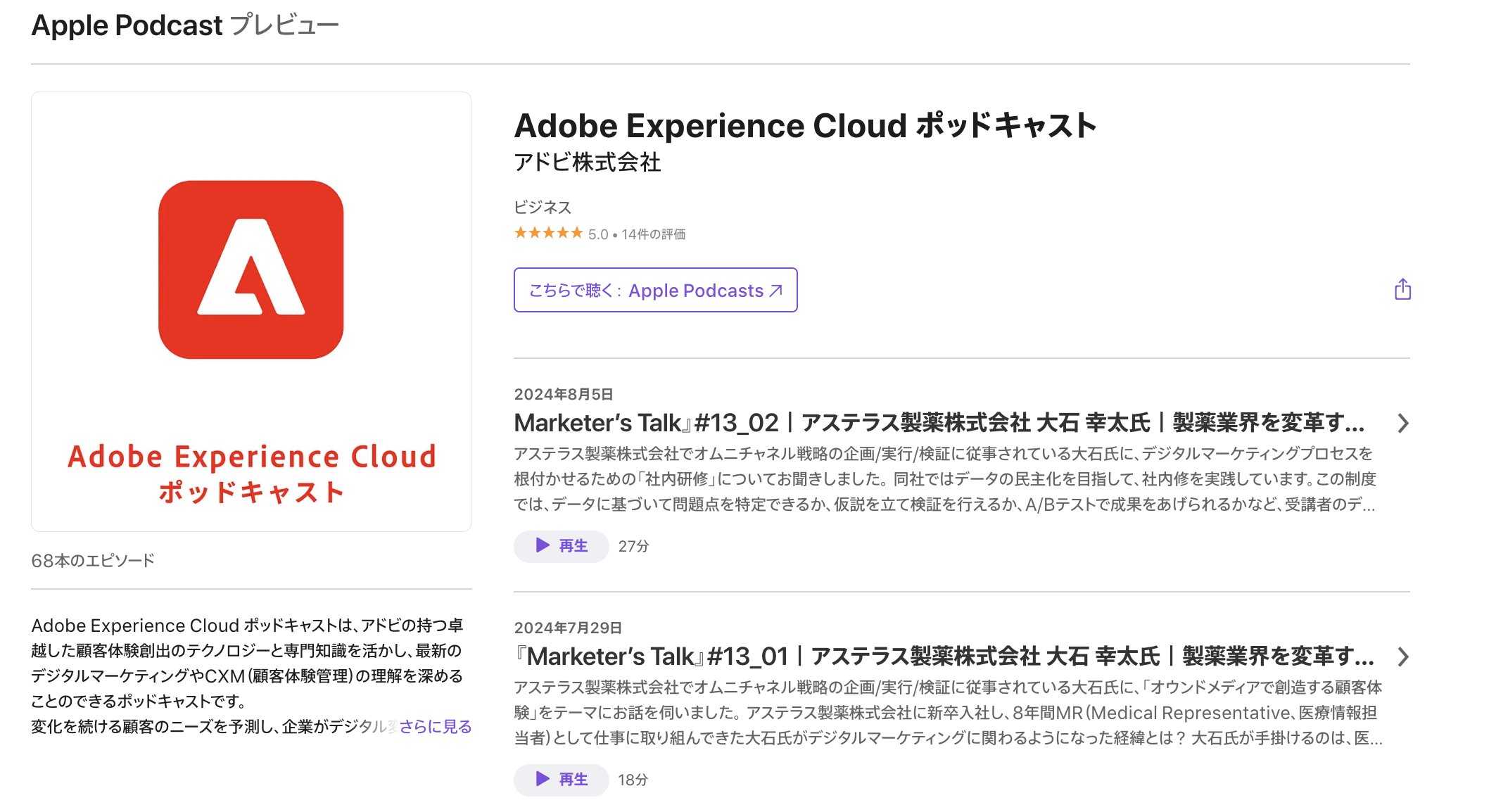Play the #13_01 episode (18分)
Screen dimensions: 1496x812
(x=561, y=780)
